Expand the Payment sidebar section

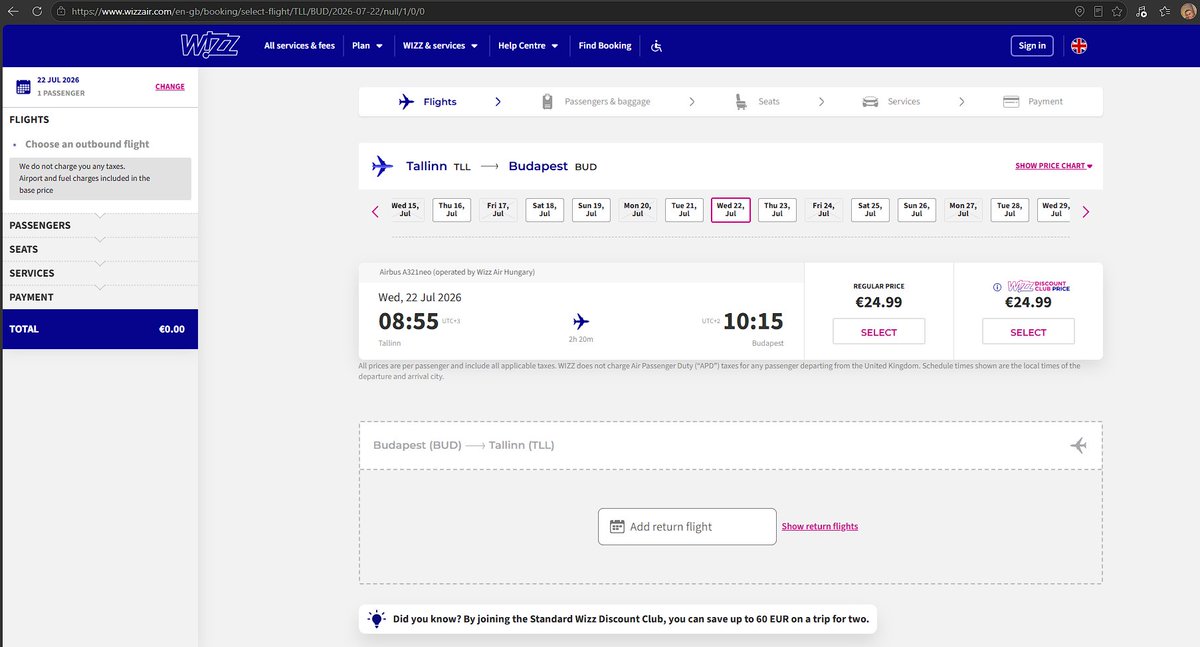pos(100,297)
